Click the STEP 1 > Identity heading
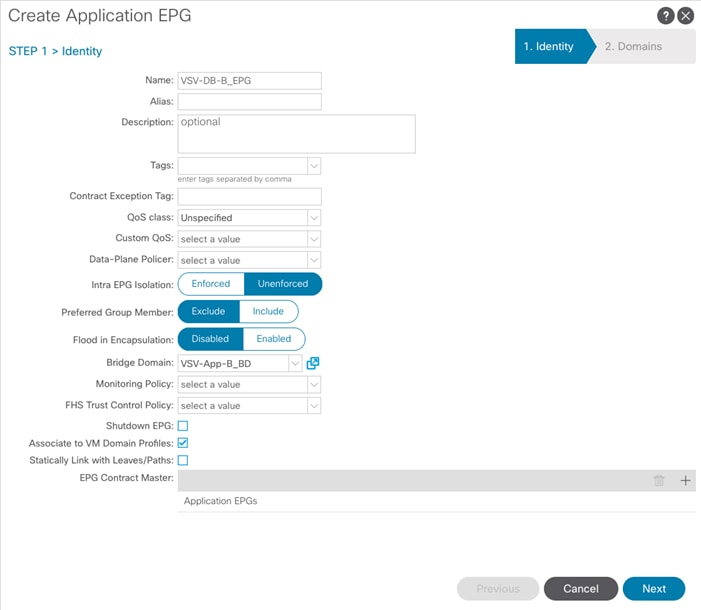 pos(55,51)
